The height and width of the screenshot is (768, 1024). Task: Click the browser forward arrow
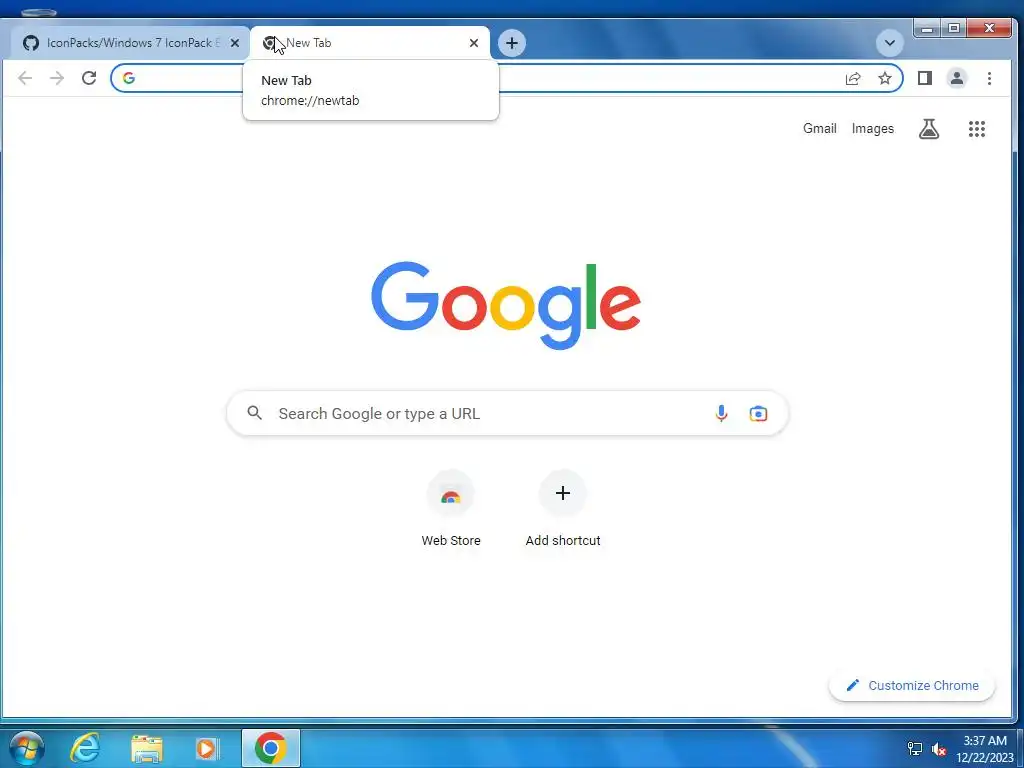(x=57, y=78)
